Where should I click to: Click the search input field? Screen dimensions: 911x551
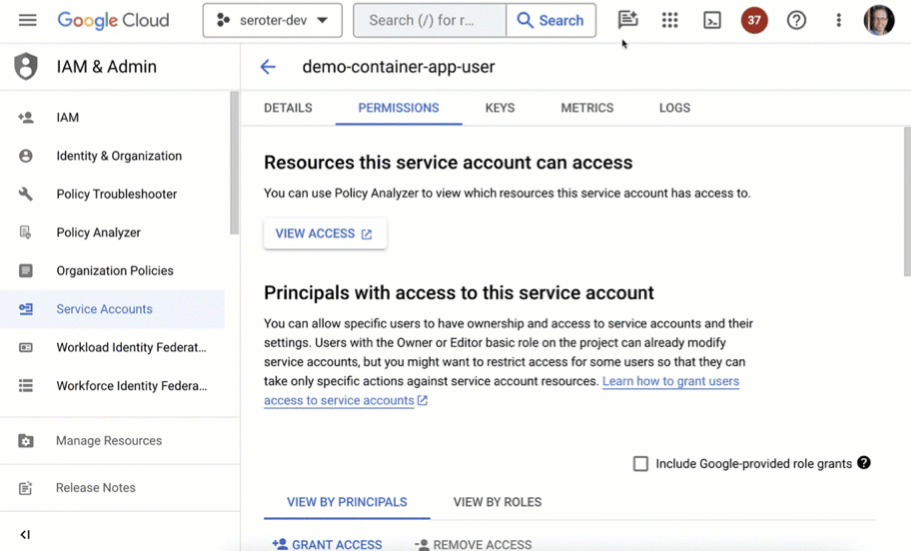[429, 20]
